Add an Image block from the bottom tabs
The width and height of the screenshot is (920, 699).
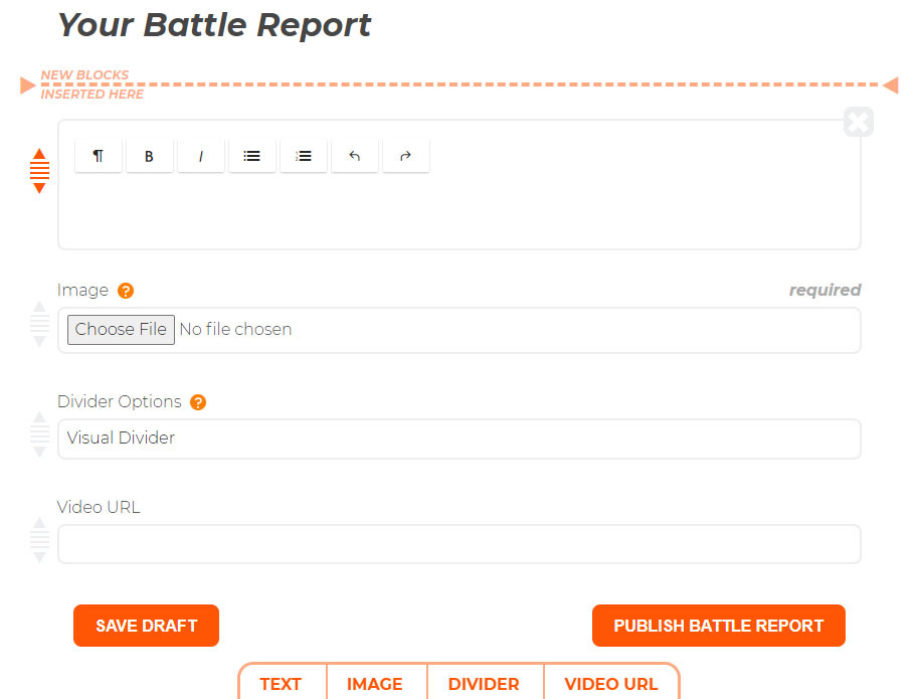pos(375,684)
